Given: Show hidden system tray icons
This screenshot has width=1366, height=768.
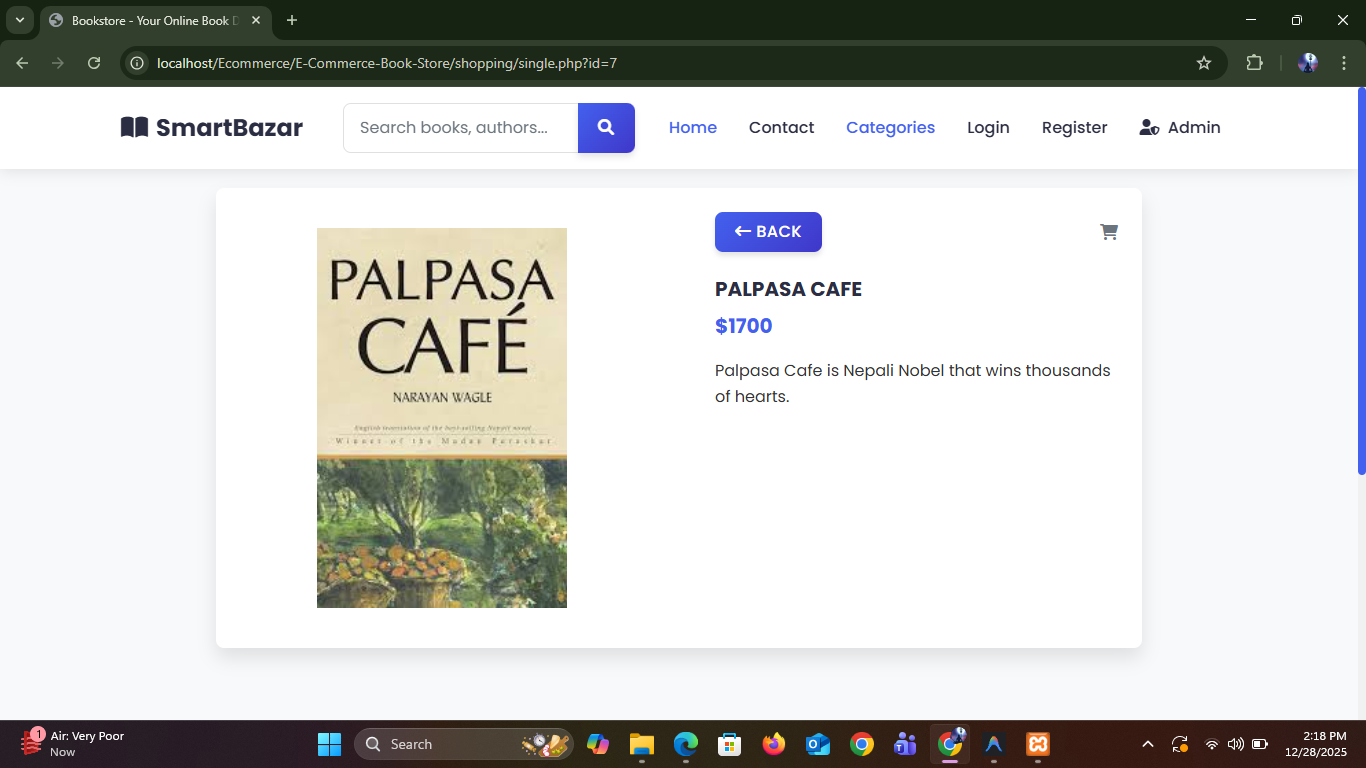Looking at the screenshot, I should (1148, 744).
